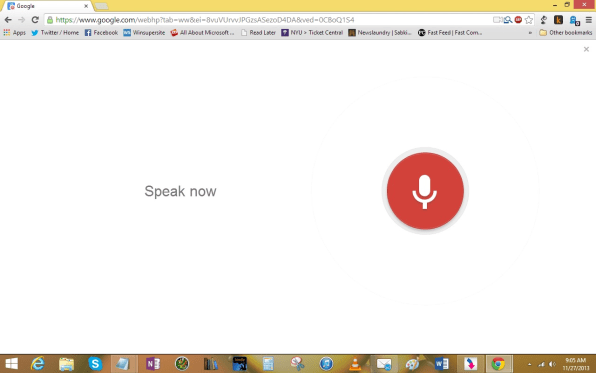Screen dimensions: 596x373
Task: Open the Facebook bookmark
Action: (101, 33)
